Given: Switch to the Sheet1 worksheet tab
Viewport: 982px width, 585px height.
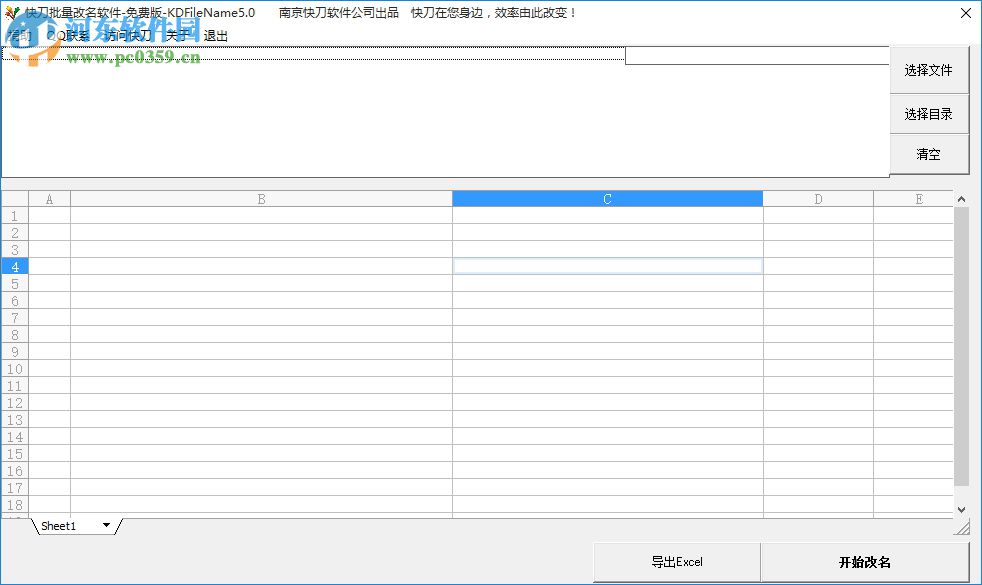Looking at the screenshot, I should click(x=60, y=525).
